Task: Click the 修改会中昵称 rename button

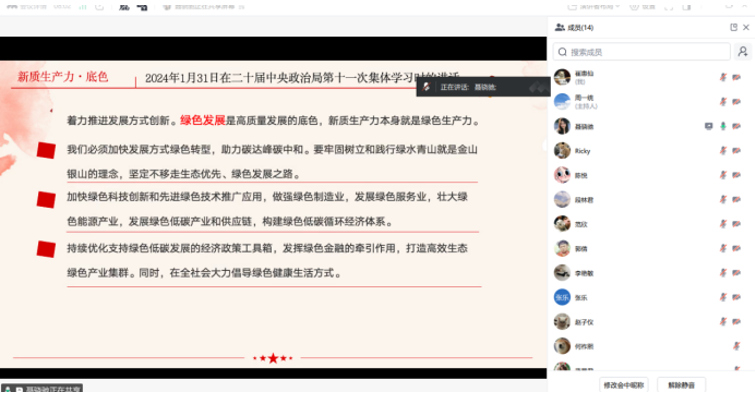Action: pos(624,384)
